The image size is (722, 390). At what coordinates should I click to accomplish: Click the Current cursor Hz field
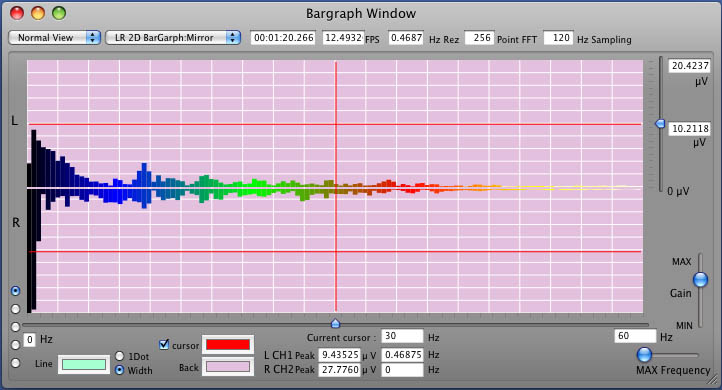pyautogui.click(x=402, y=336)
